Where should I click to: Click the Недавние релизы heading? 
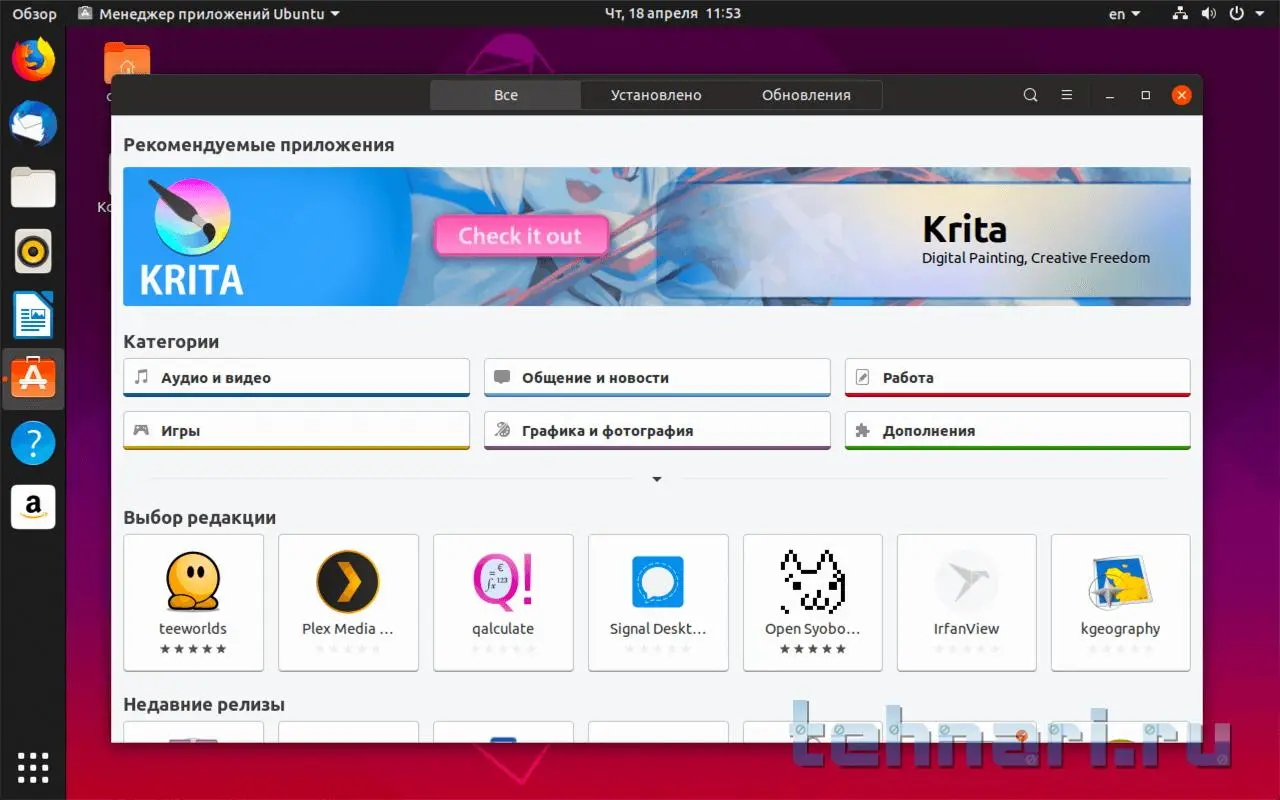(x=204, y=705)
